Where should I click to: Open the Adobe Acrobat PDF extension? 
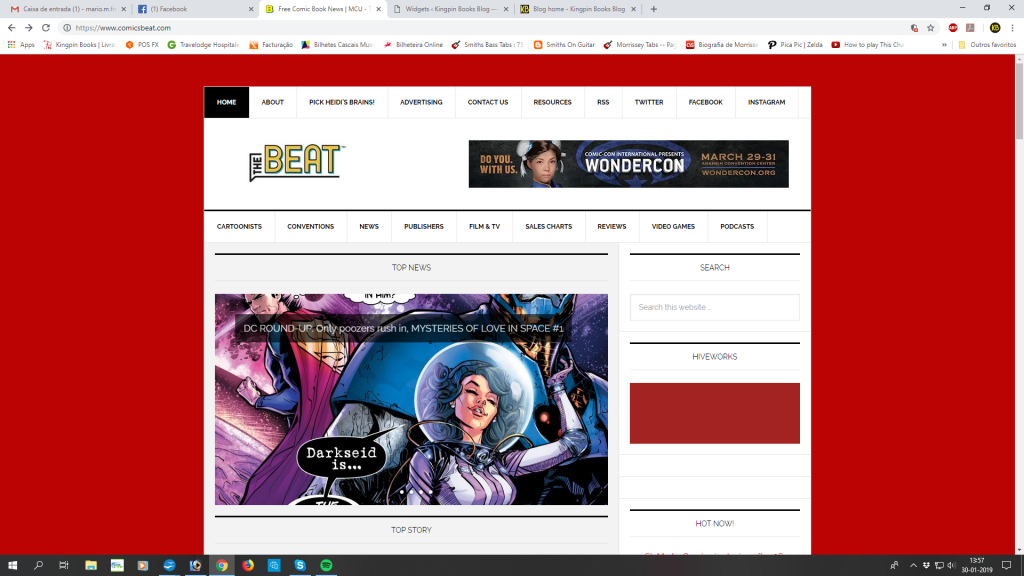point(970,27)
